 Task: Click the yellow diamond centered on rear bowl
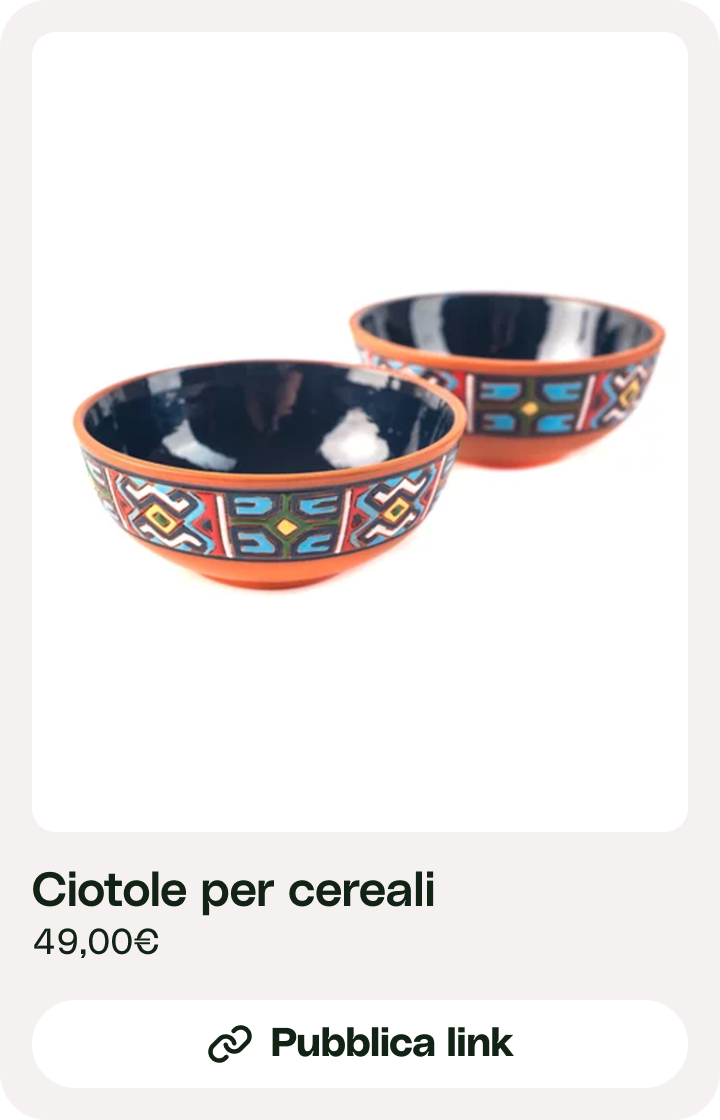(x=529, y=409)
